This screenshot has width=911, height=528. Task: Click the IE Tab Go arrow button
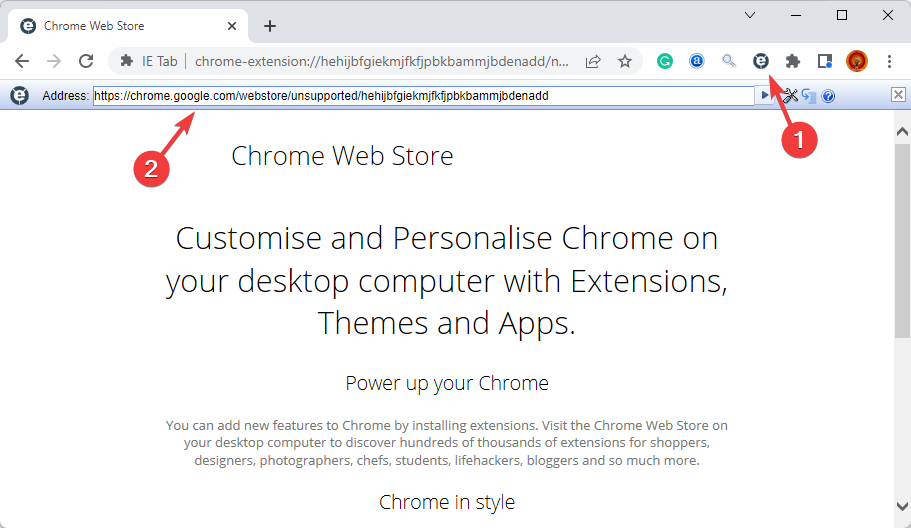tap(763, 95)
